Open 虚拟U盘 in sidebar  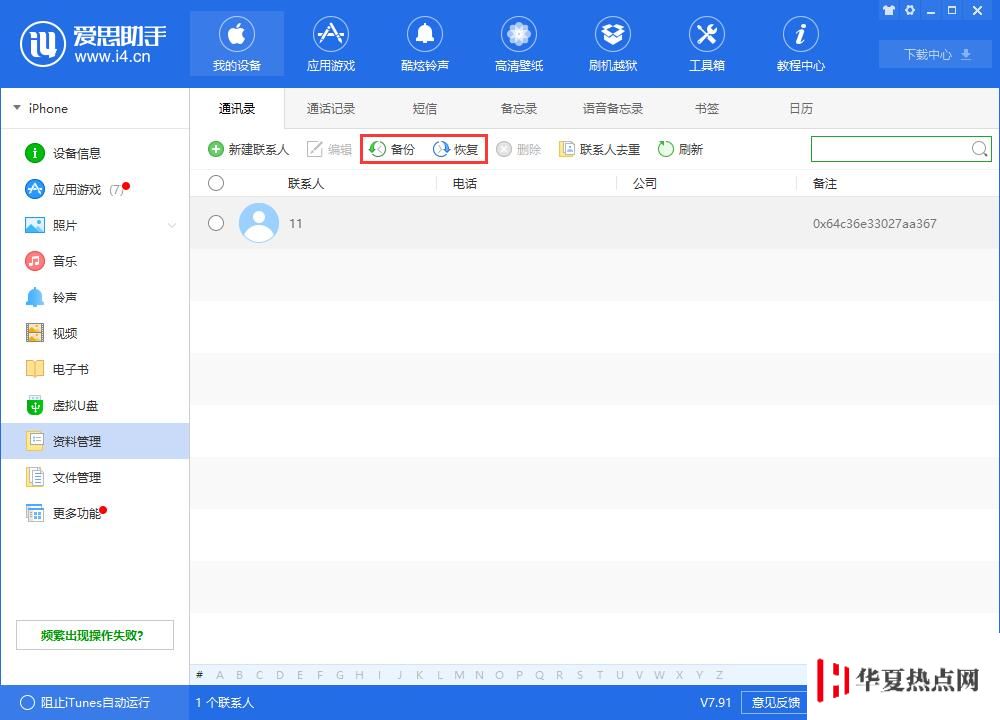(x=95, y=406)
